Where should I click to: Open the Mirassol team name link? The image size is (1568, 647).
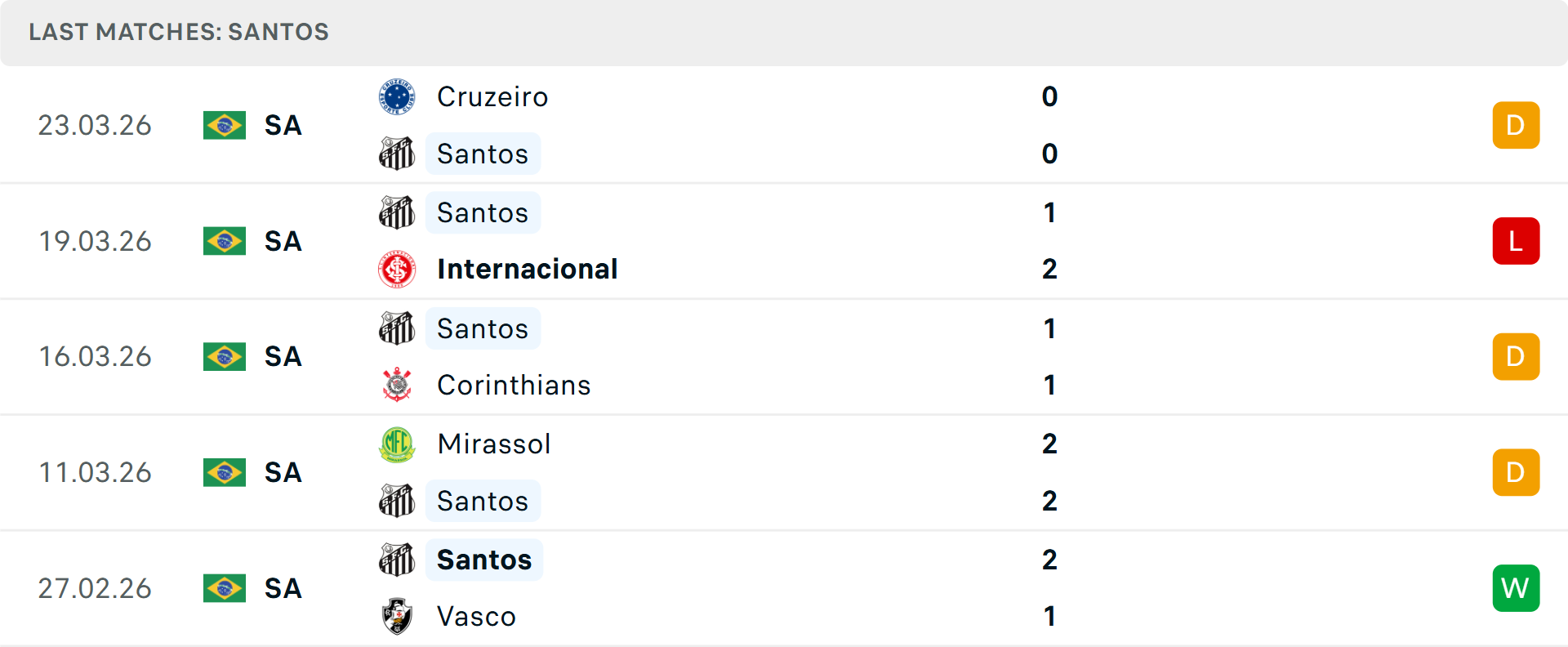[x=494, y=444]
